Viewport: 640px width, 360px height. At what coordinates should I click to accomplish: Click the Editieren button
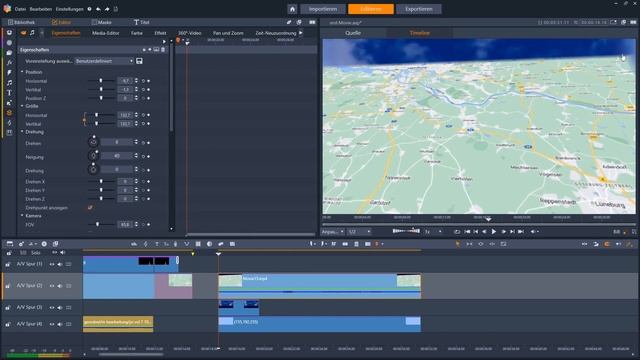click(371, 9)
